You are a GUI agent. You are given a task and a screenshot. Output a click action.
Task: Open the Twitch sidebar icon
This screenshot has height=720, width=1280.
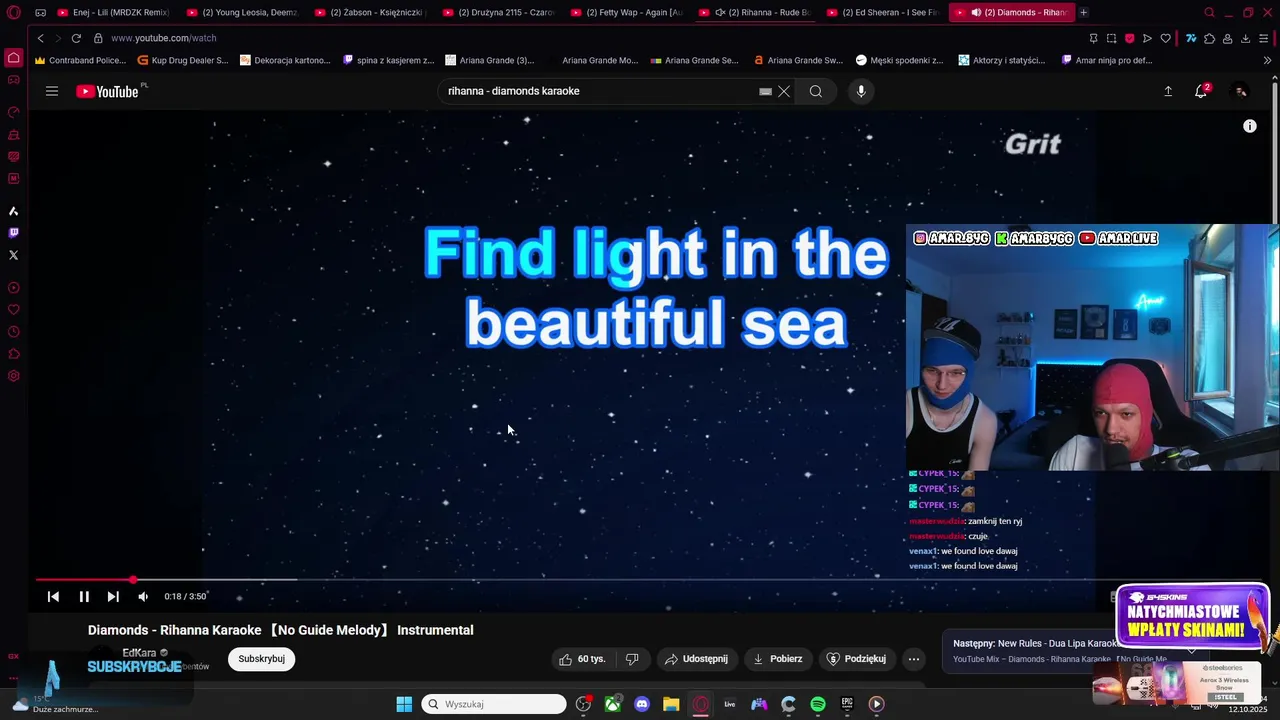(13, 233)
